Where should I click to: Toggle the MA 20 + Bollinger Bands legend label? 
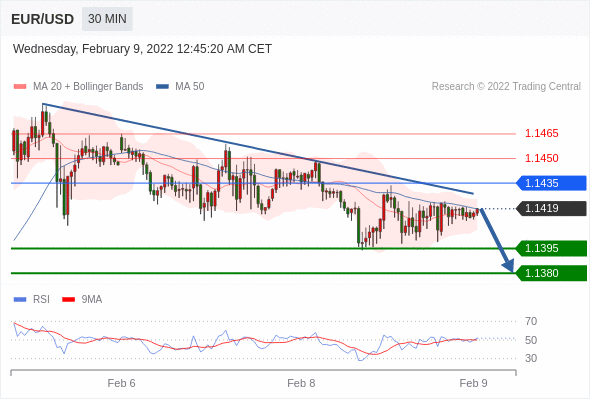pos(88,87)
